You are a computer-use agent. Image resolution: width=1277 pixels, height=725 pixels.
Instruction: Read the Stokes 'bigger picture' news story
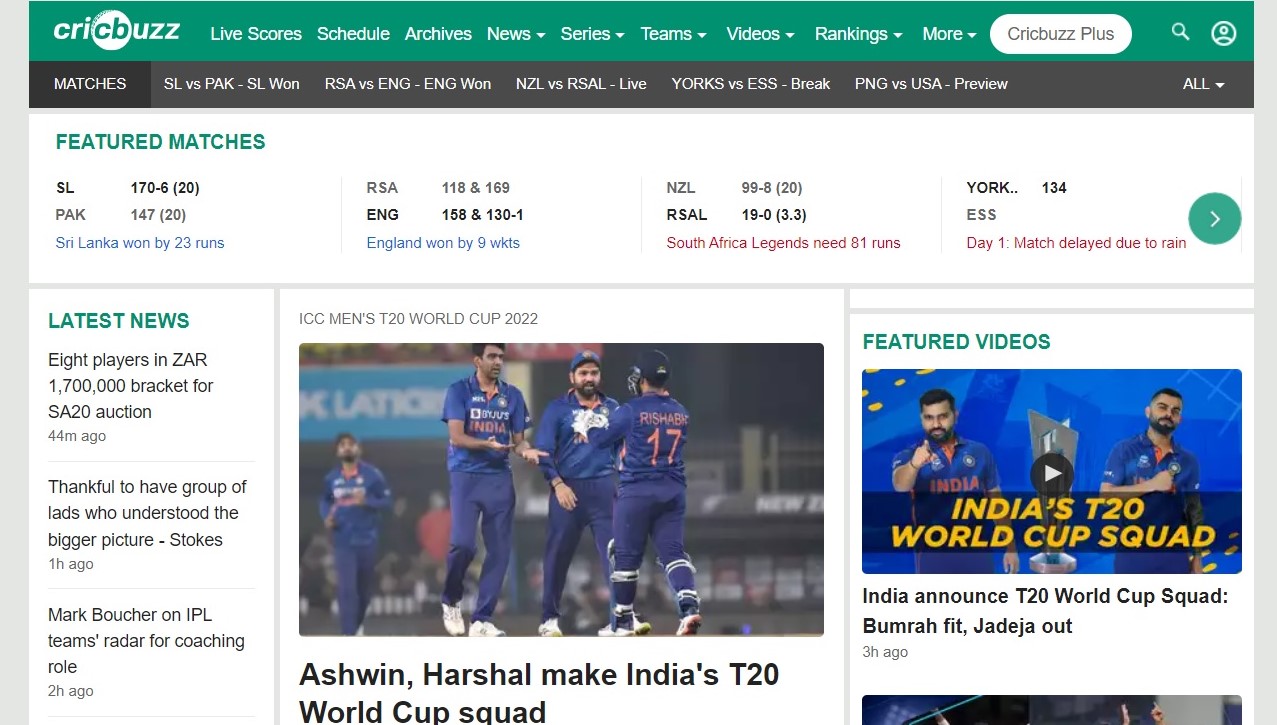coord(147,513)
